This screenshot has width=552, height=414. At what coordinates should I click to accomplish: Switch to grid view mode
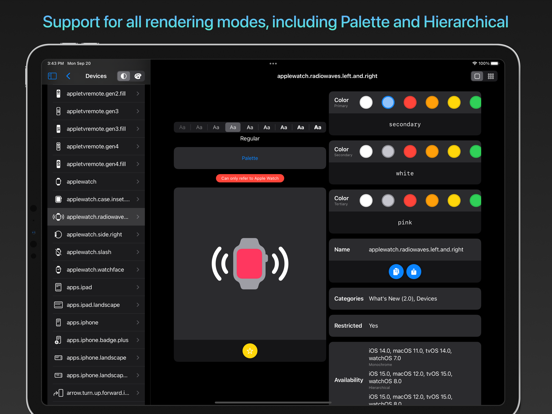point(491,76)
